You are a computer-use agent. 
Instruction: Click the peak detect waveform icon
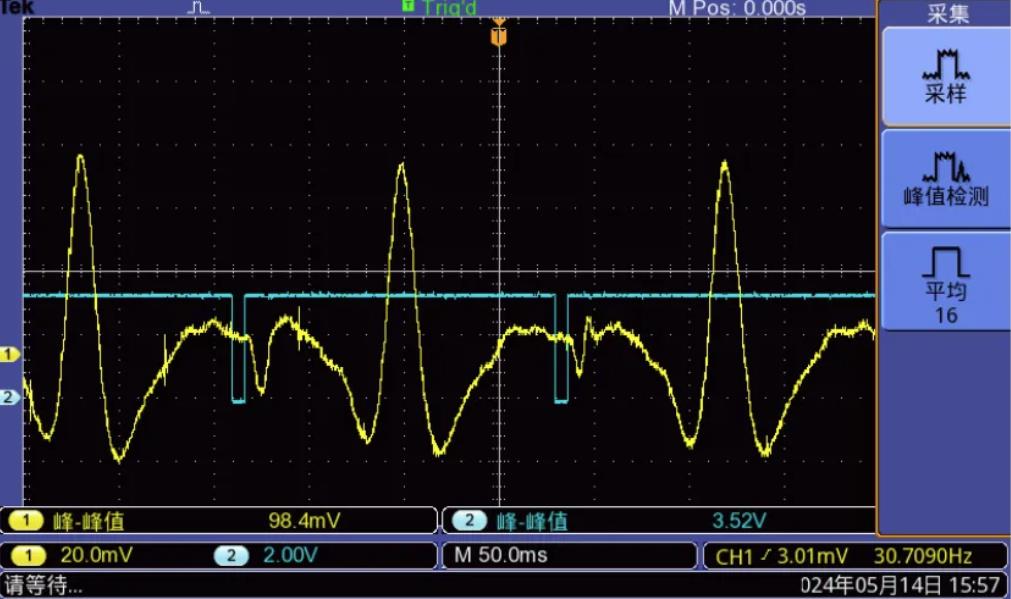(x=945, y=164)
